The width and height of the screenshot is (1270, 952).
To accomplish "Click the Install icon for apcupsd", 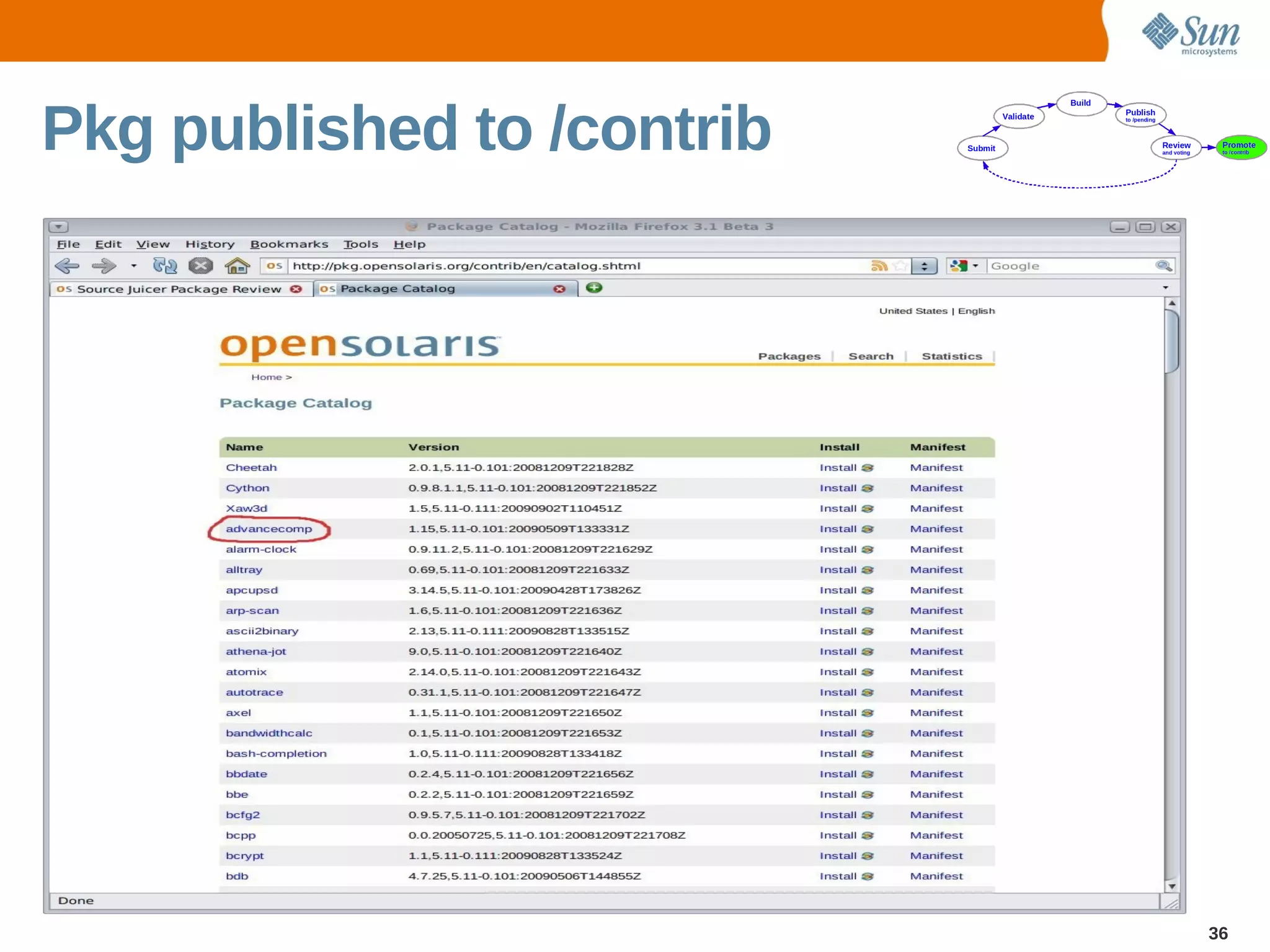I will [868, 591].
